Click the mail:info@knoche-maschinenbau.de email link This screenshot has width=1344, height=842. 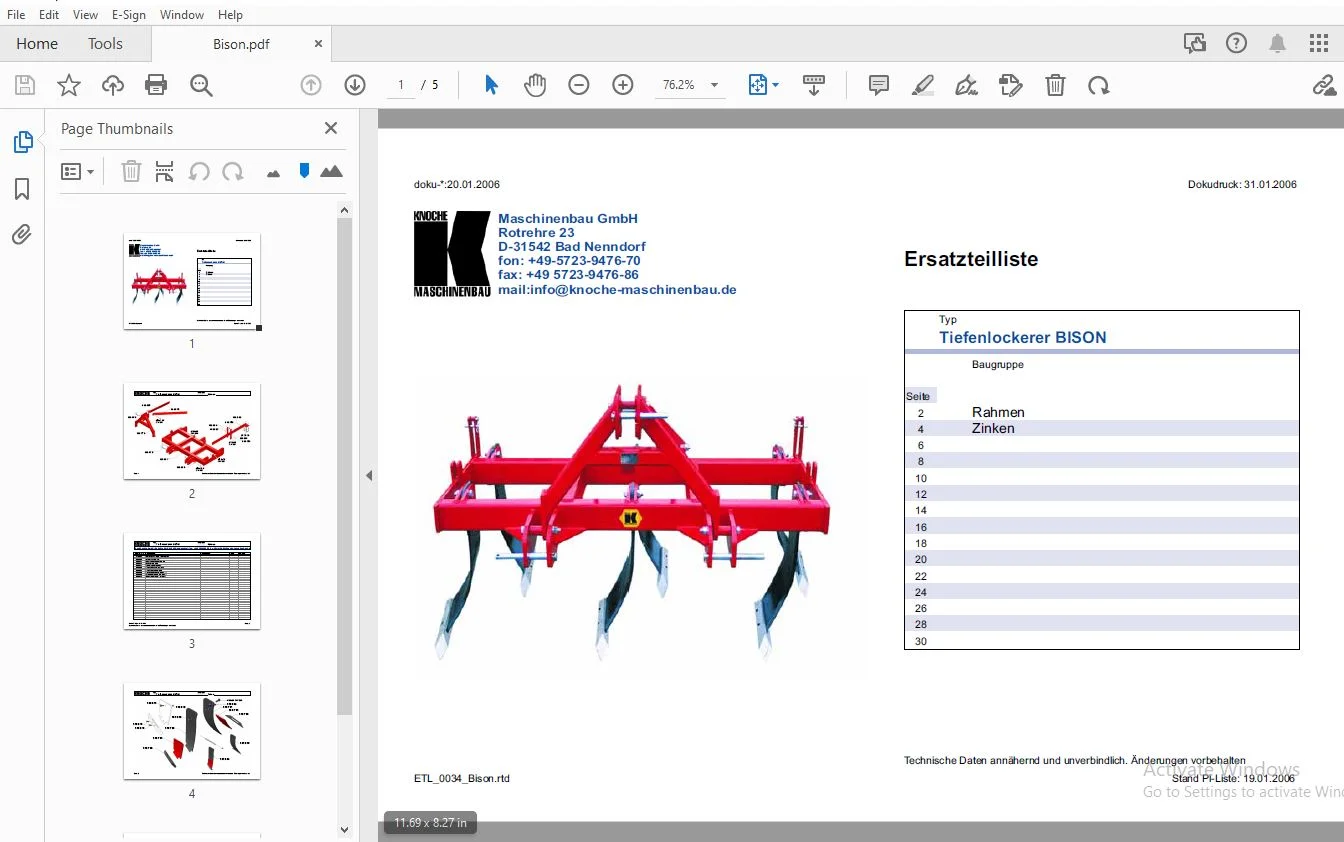tap(617, 290)
